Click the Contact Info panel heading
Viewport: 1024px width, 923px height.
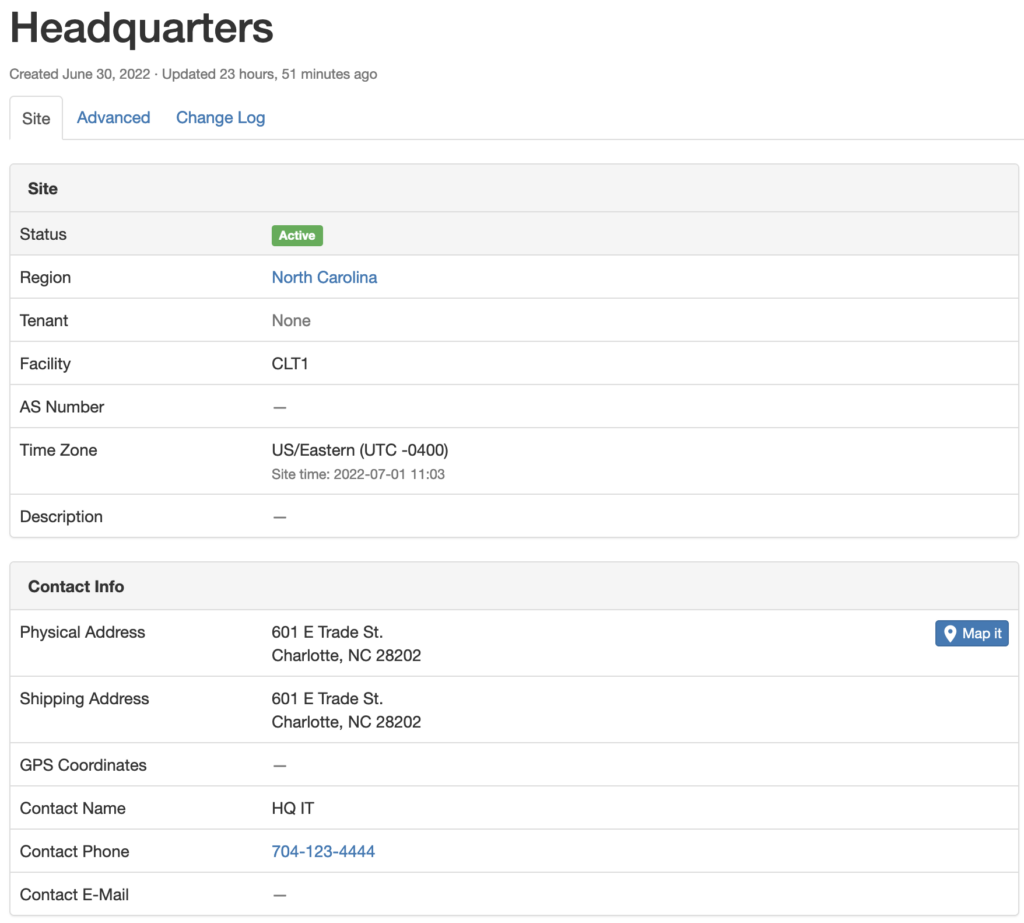(x=76, y=586)
